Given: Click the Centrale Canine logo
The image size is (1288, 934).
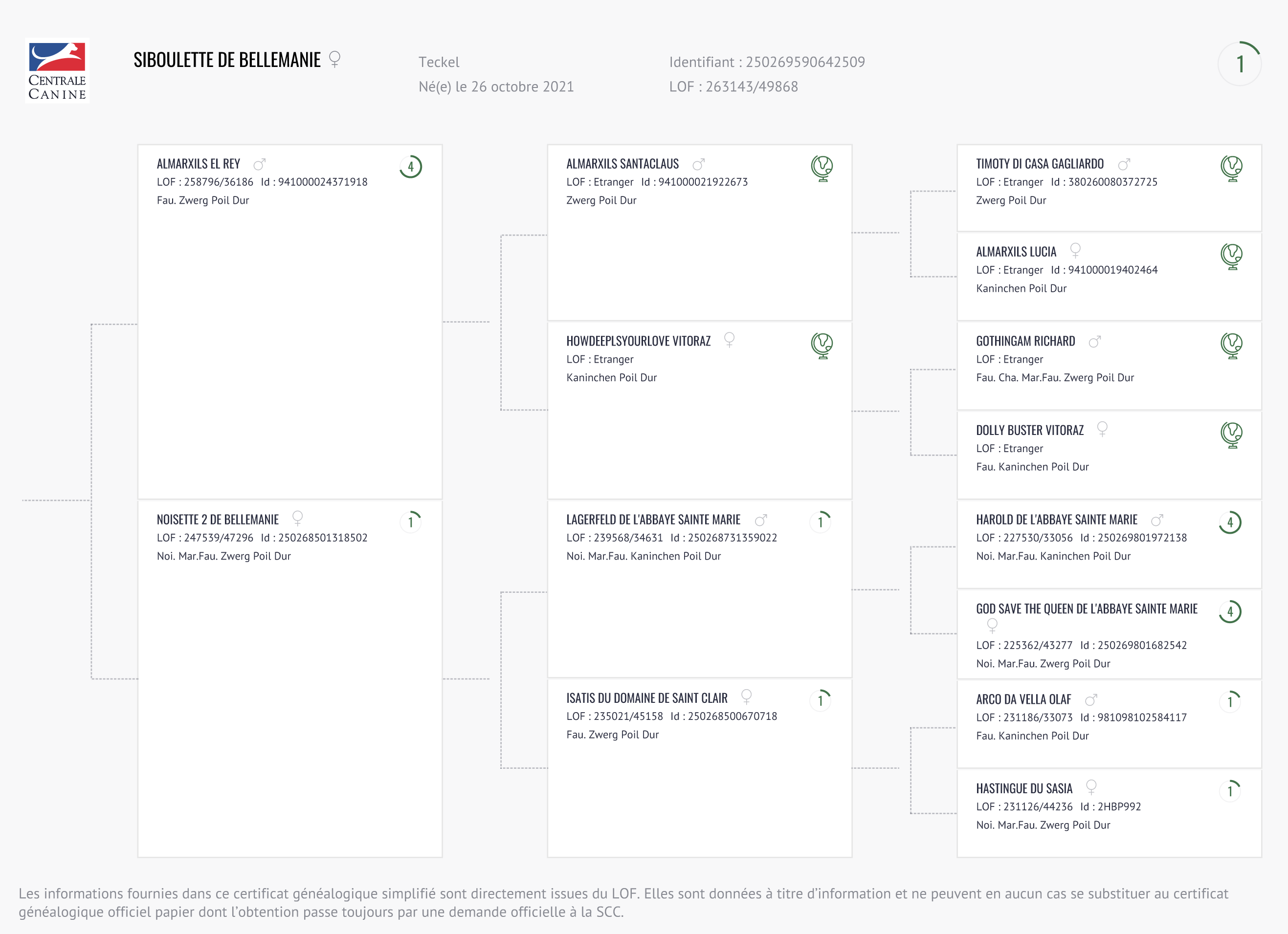Looking at the screenshot, I should [57, 71].
